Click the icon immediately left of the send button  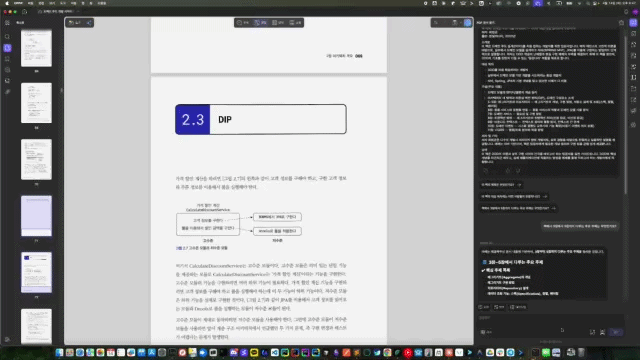[x=602, y=332]
